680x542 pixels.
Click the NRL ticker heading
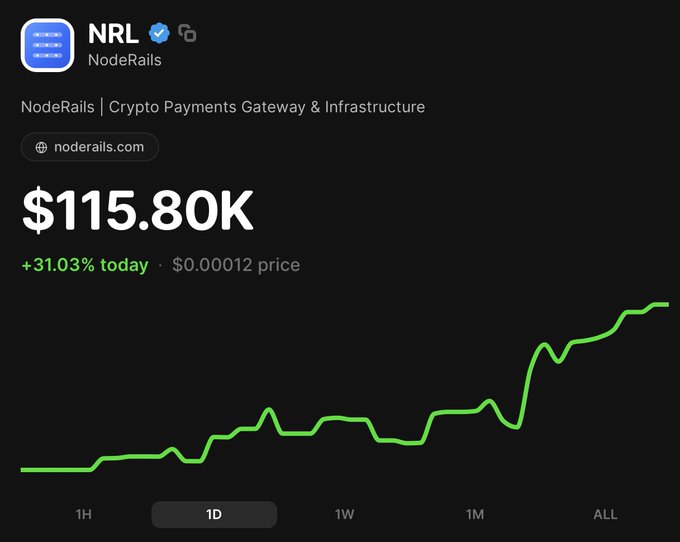(x=113, y=33)
